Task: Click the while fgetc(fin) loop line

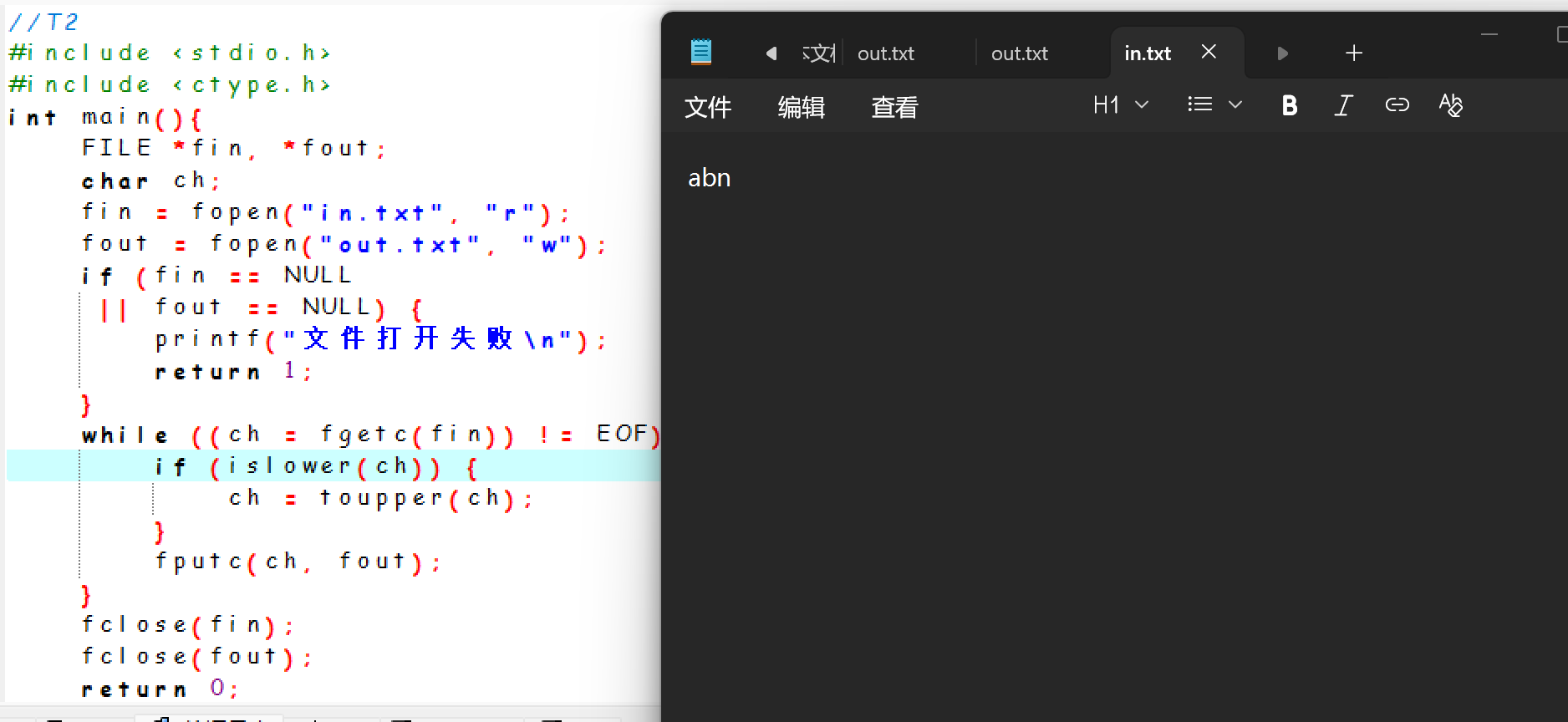Action: [x=370, y=435]
